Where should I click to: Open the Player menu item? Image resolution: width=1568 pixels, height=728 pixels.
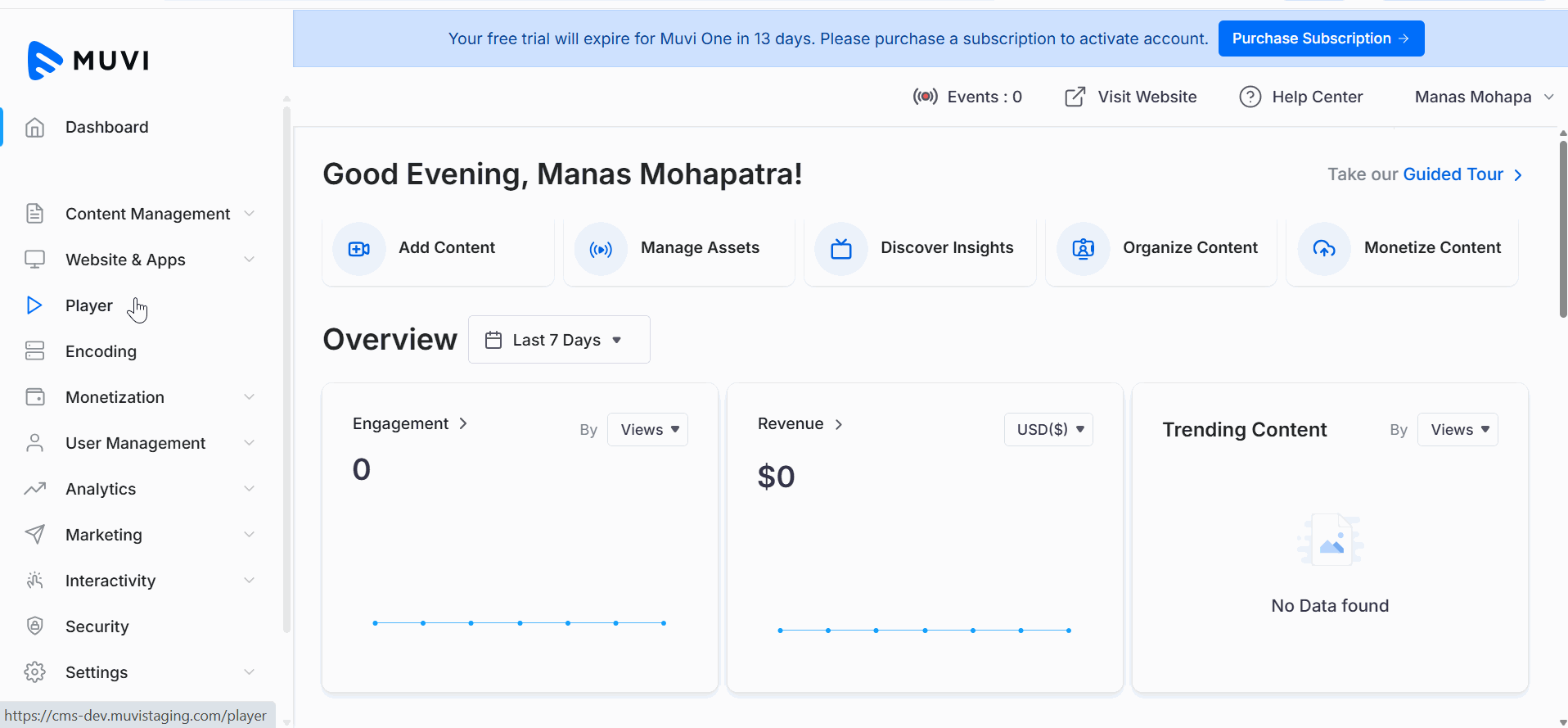tap(88, 305)
